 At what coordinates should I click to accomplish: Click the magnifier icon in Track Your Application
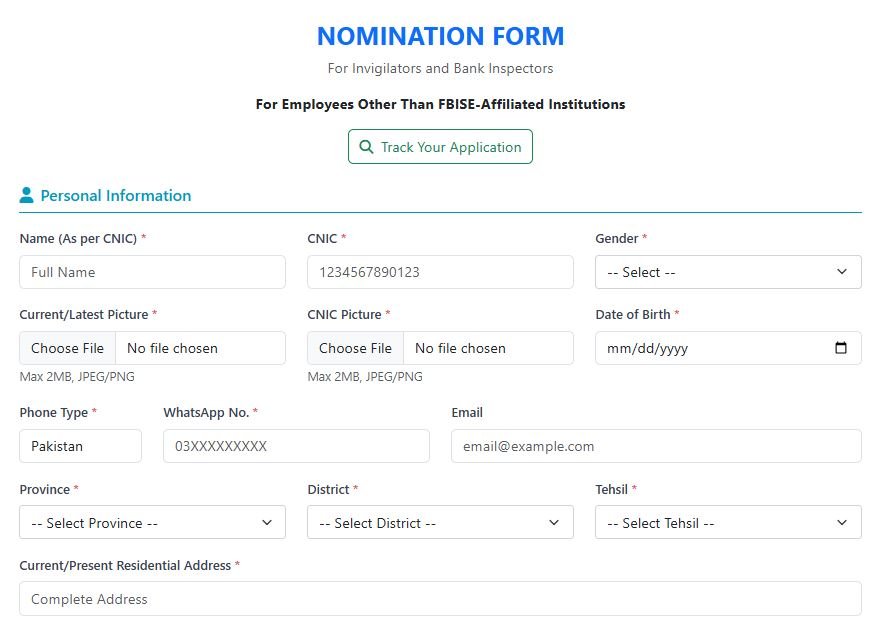click(366, 146)
